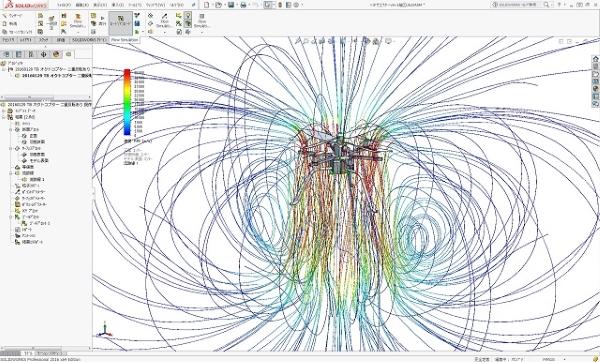This screenshot has height=362, width=600.
Task: Click the Save icon in top toolbar
Action: point(231,5)
